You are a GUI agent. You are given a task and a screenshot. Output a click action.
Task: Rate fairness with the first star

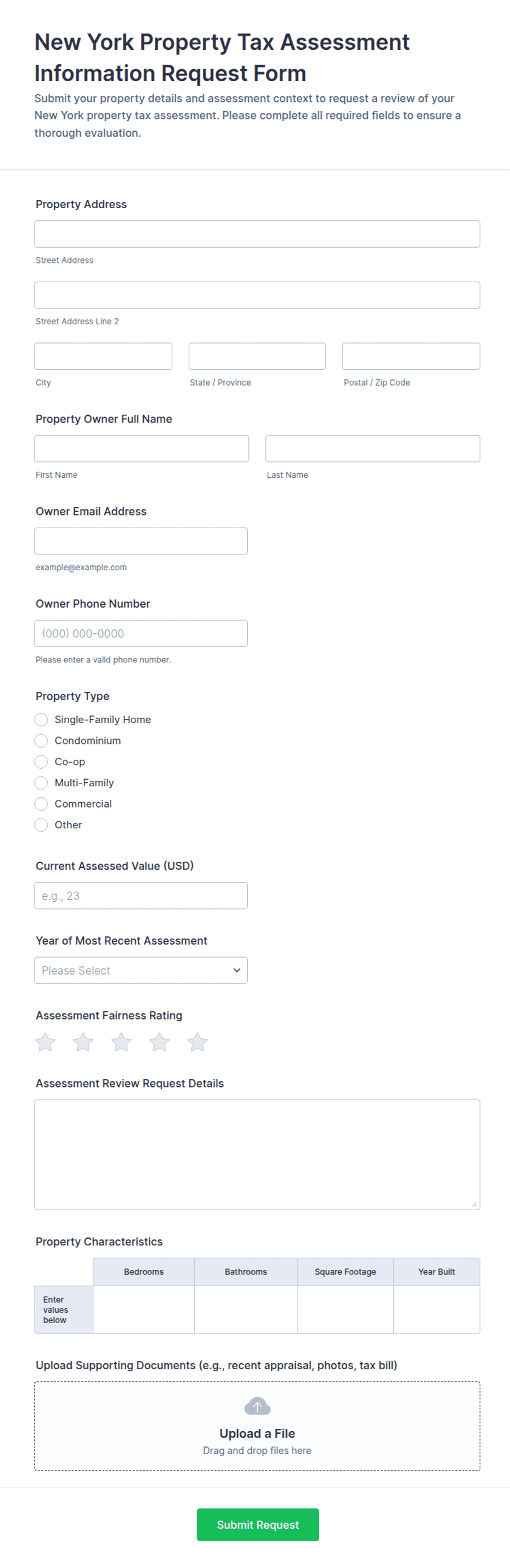45,1041
